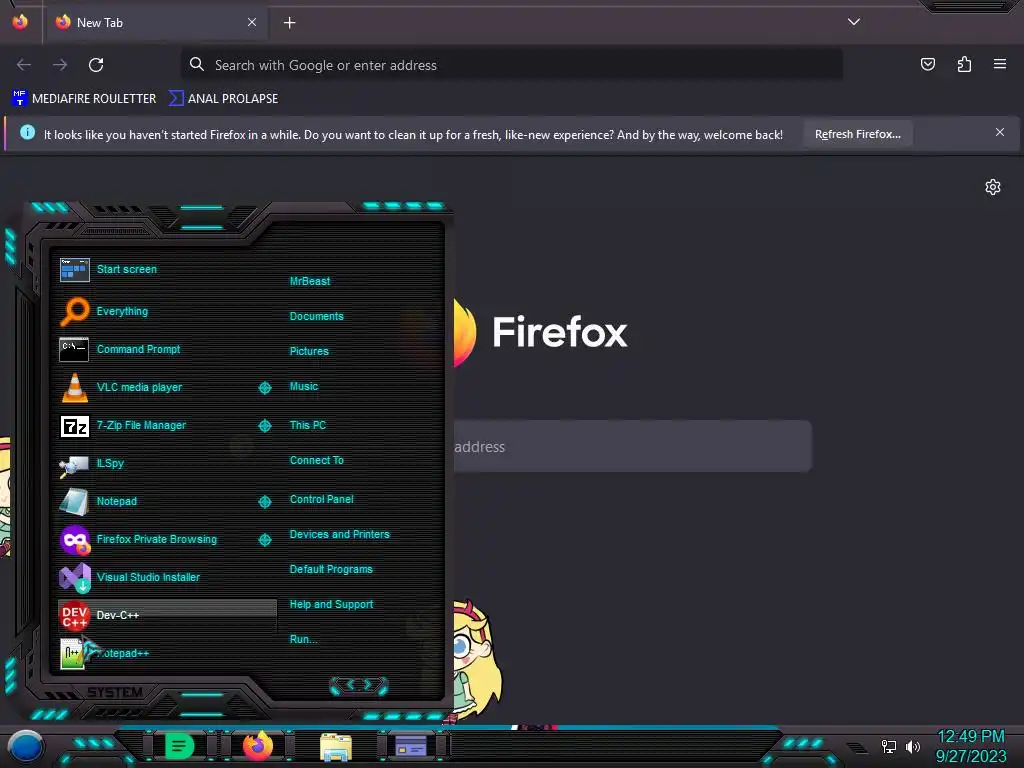Click the new tab page search box
Screen dimensions: 1024x768
[632, 446]
